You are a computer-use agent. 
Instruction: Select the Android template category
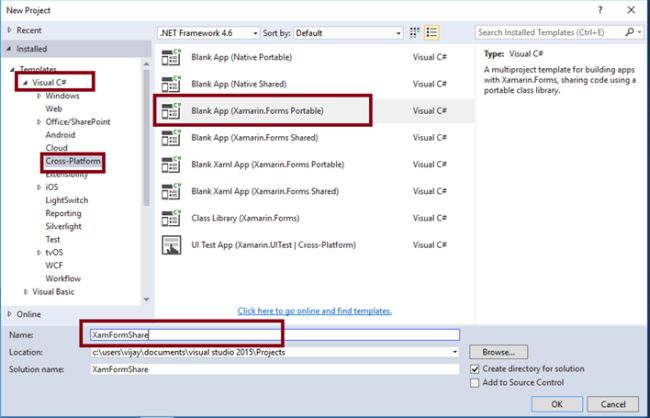click(x=61, y=135)
